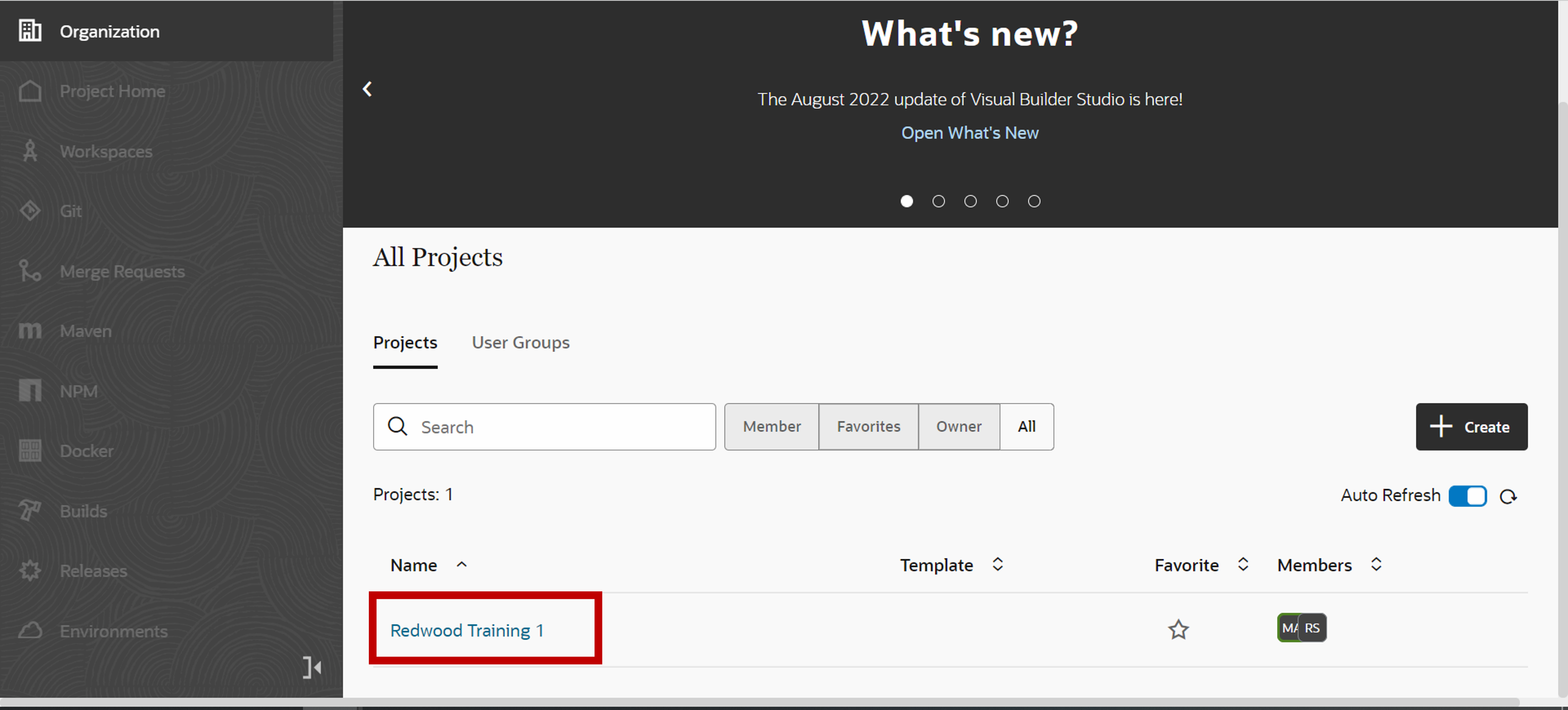Filter projects by Owner

[959, 426]
